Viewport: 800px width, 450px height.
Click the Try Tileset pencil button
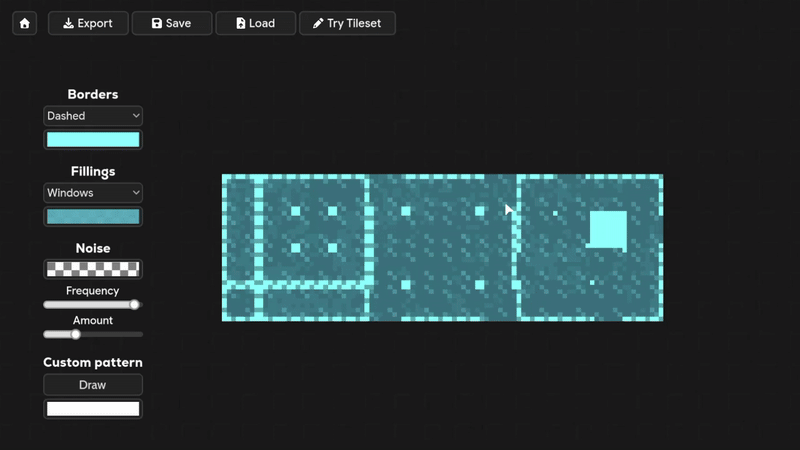[x=347, y=23]
